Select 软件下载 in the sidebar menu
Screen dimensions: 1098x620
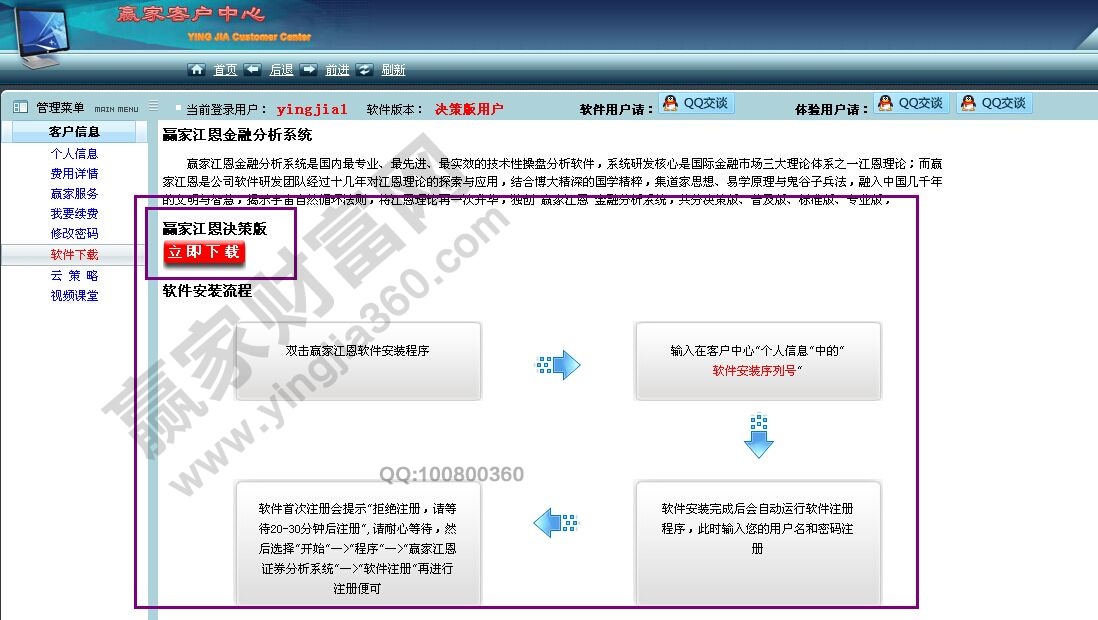click(75, 254)
